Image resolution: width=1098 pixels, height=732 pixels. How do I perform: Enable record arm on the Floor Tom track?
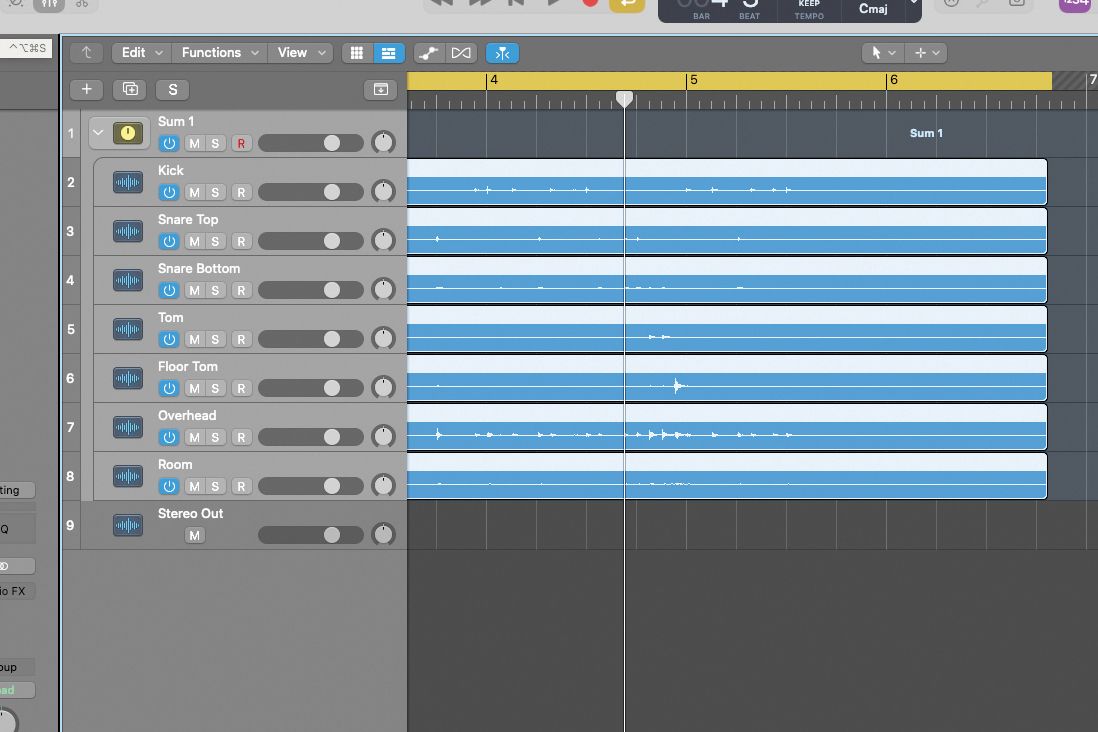coord(240,388)
